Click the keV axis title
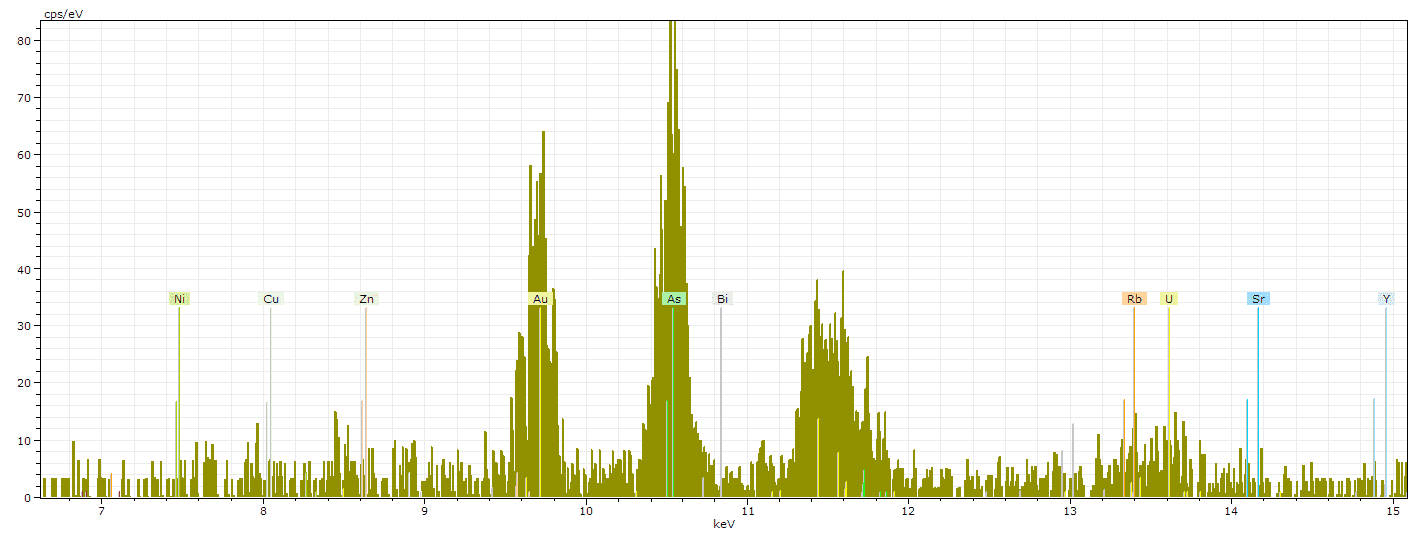 click(724, 524)
